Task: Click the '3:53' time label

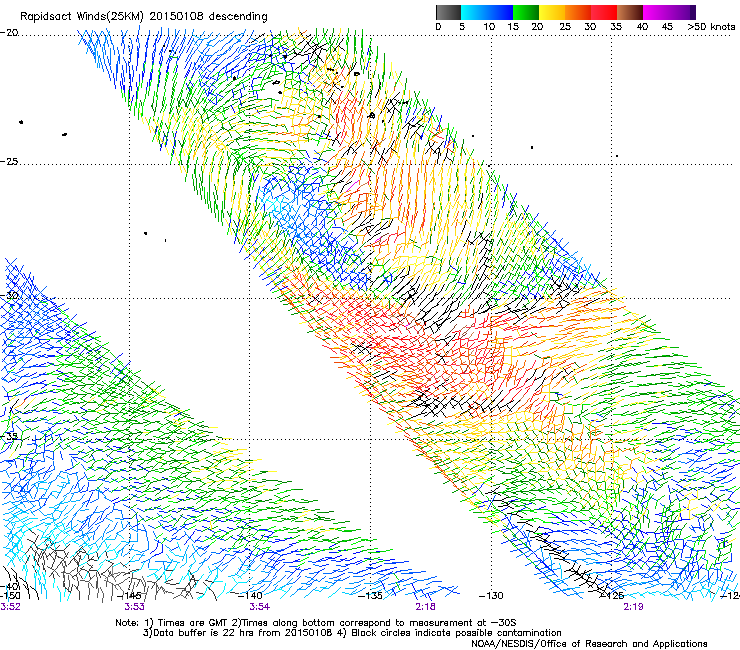Action: [135, 607]
